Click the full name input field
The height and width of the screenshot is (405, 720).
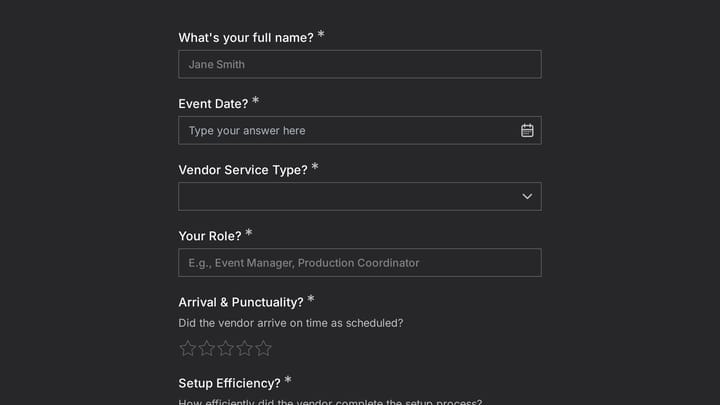tap(360, 64)
